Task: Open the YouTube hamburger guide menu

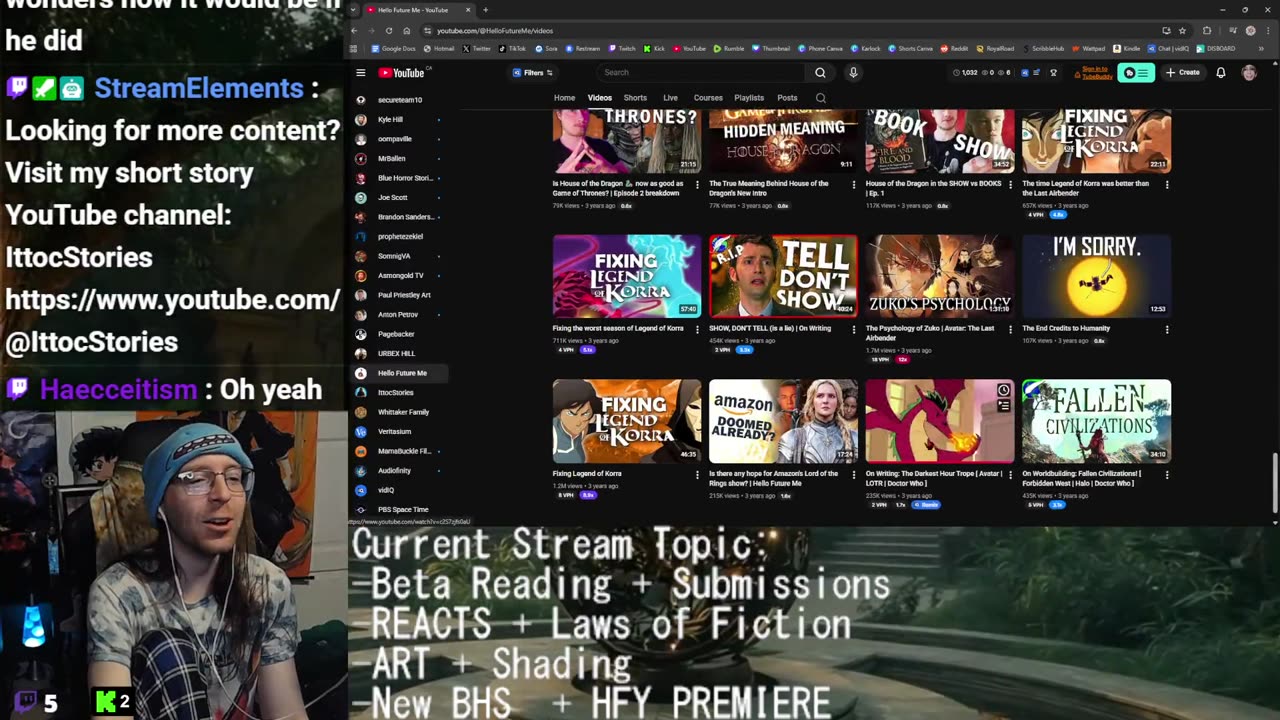Action: pos(361,73)
